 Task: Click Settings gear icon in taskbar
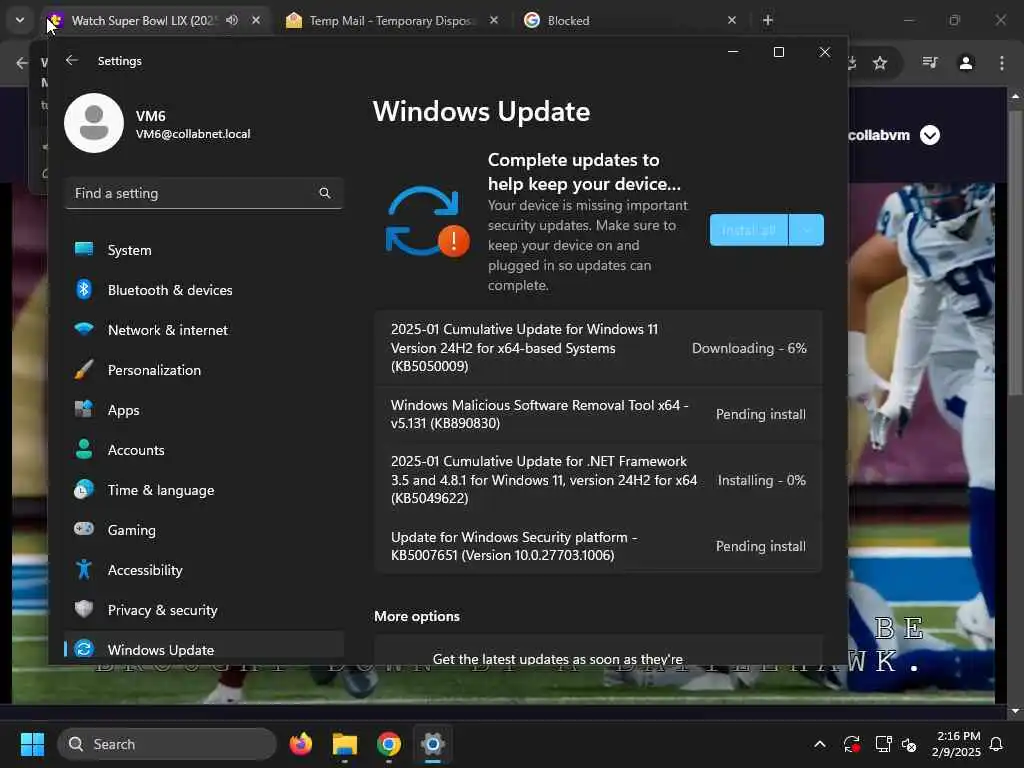pyautogui.click(x=432, y=744)
